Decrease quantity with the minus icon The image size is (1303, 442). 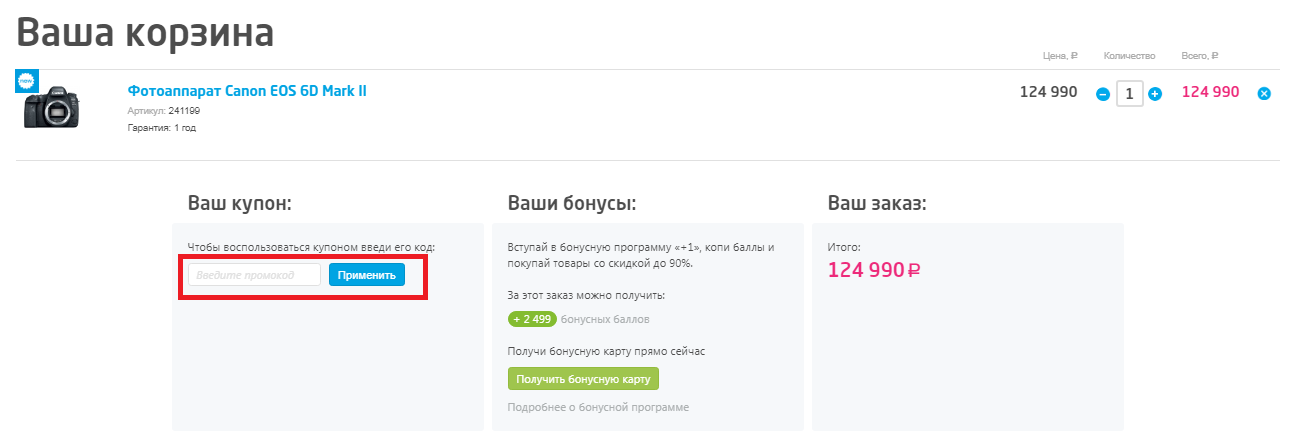pyautogui.click(x=1103, y=94)
